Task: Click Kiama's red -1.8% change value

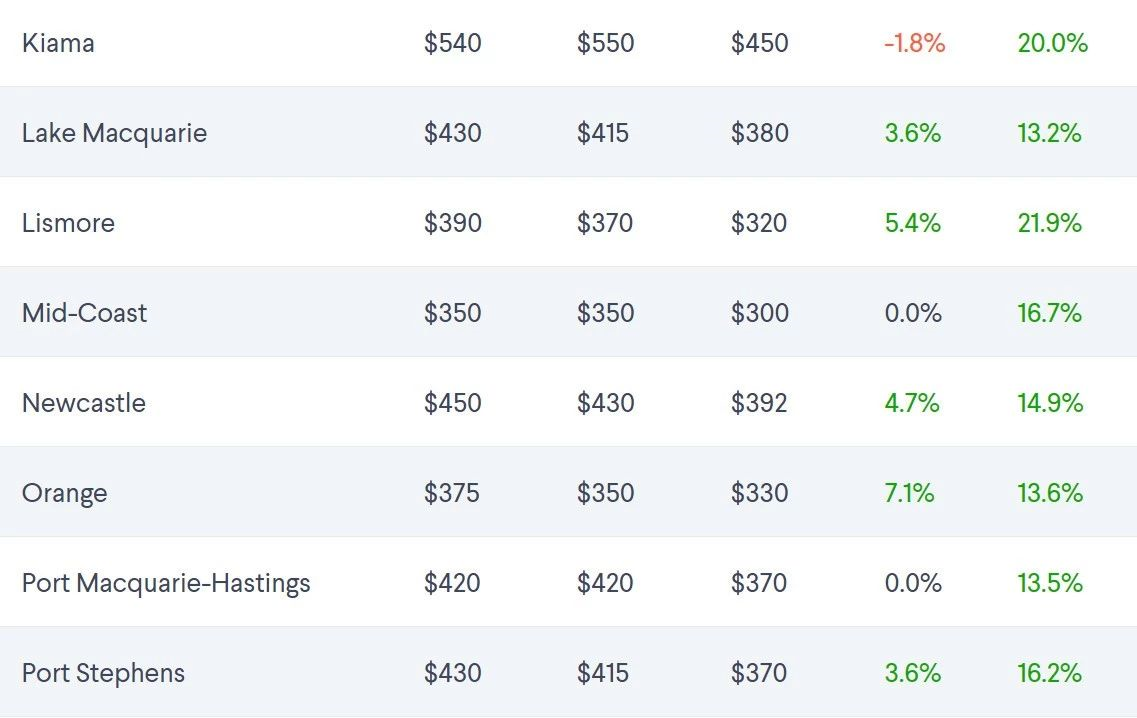Action: (914, 43)
